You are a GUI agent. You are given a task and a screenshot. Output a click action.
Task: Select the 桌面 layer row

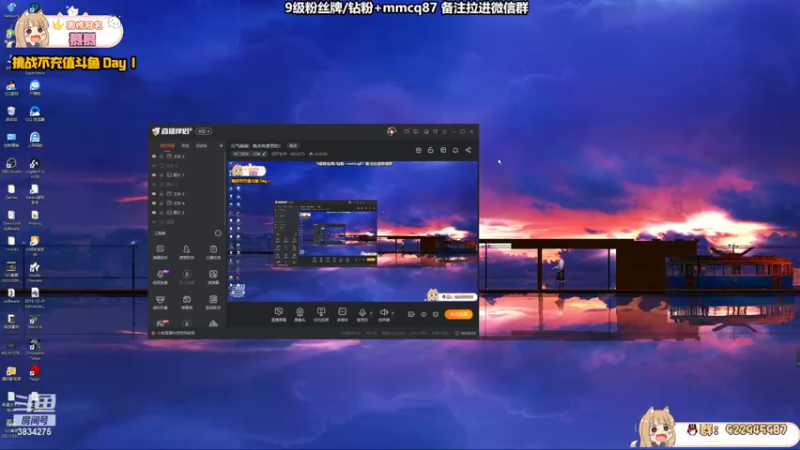[x=187, y=222]
